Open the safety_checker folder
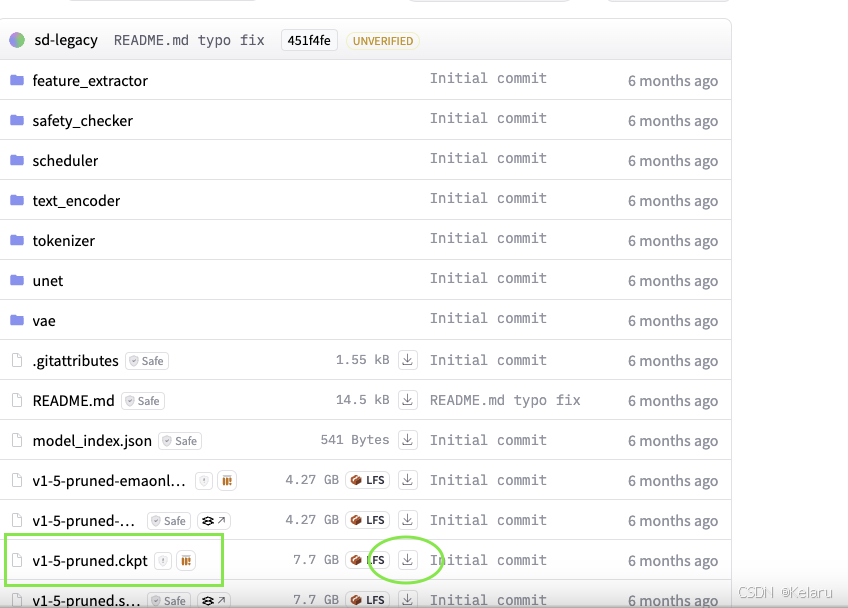Screen dimensions: 848x608 [82, 120]
